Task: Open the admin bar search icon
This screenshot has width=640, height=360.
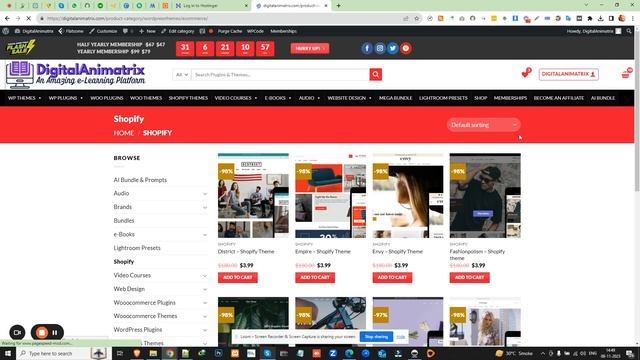Action: (x=629, y=31)
